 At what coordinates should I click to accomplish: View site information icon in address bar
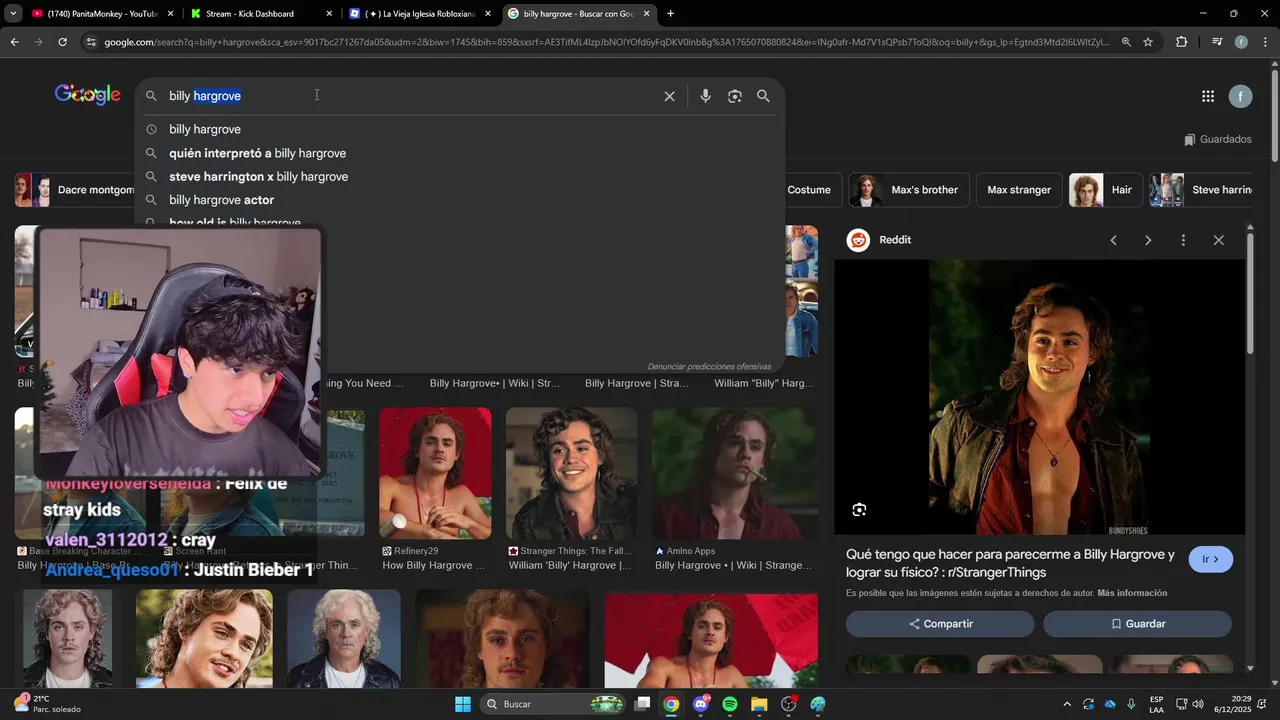pos(91,42)
